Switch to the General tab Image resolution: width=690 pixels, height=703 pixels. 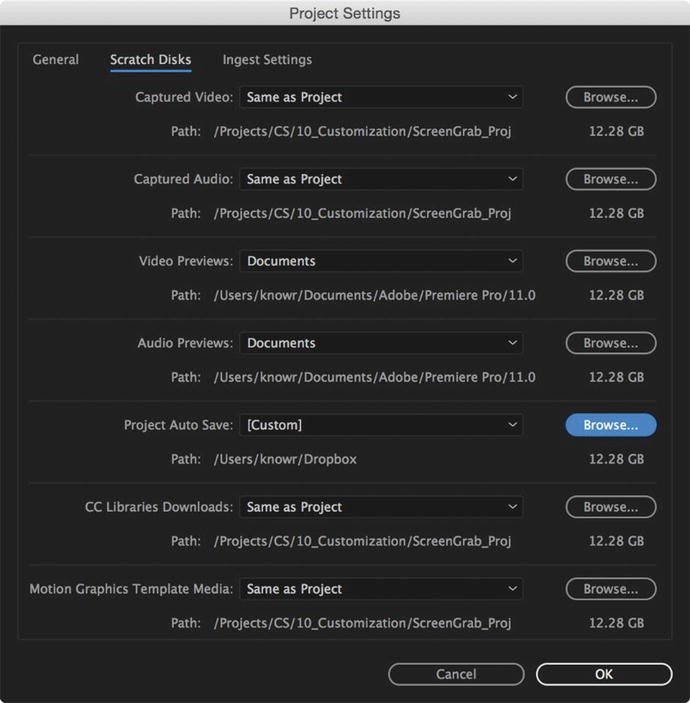pos(56,60)
